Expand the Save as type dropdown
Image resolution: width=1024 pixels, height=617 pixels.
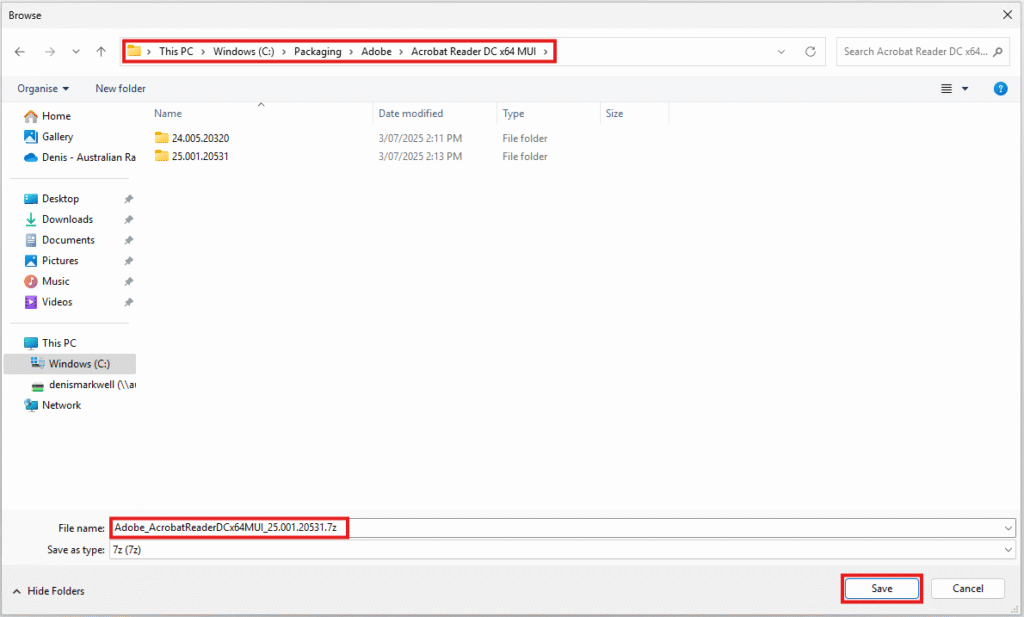click(x=1007, y=550)
